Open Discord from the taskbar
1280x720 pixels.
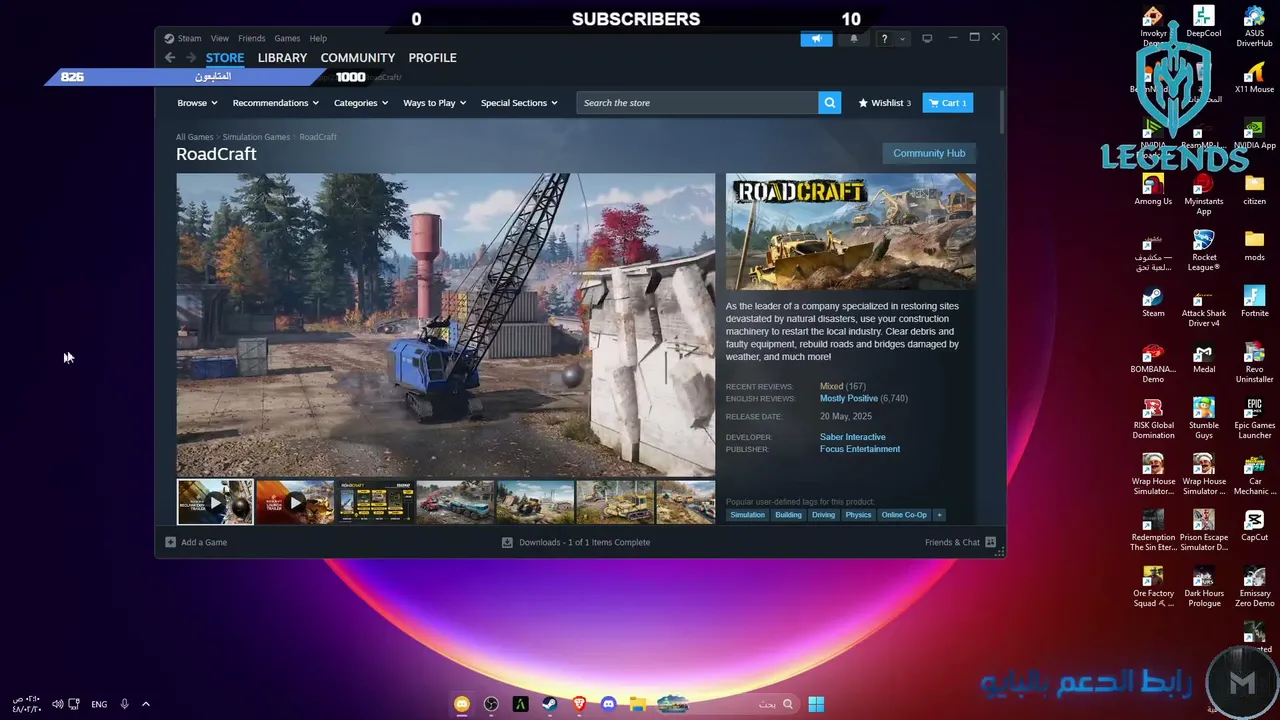608,704
